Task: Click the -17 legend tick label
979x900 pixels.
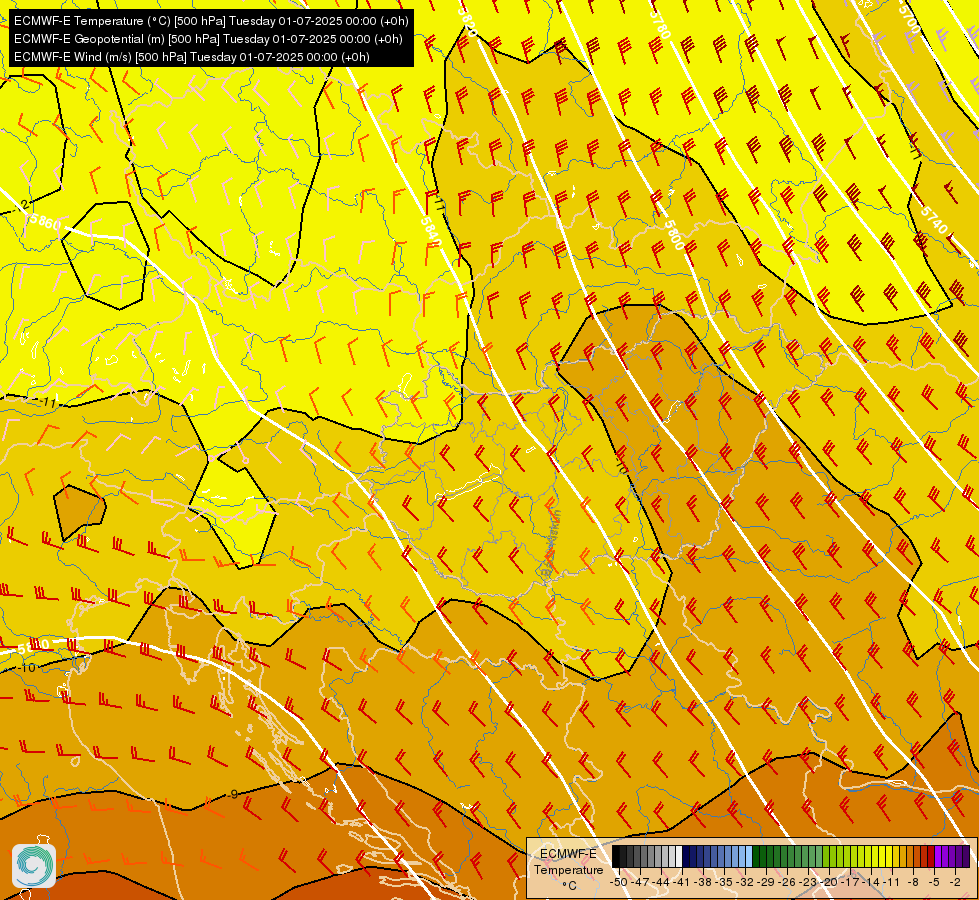Action: coord(850,882)
